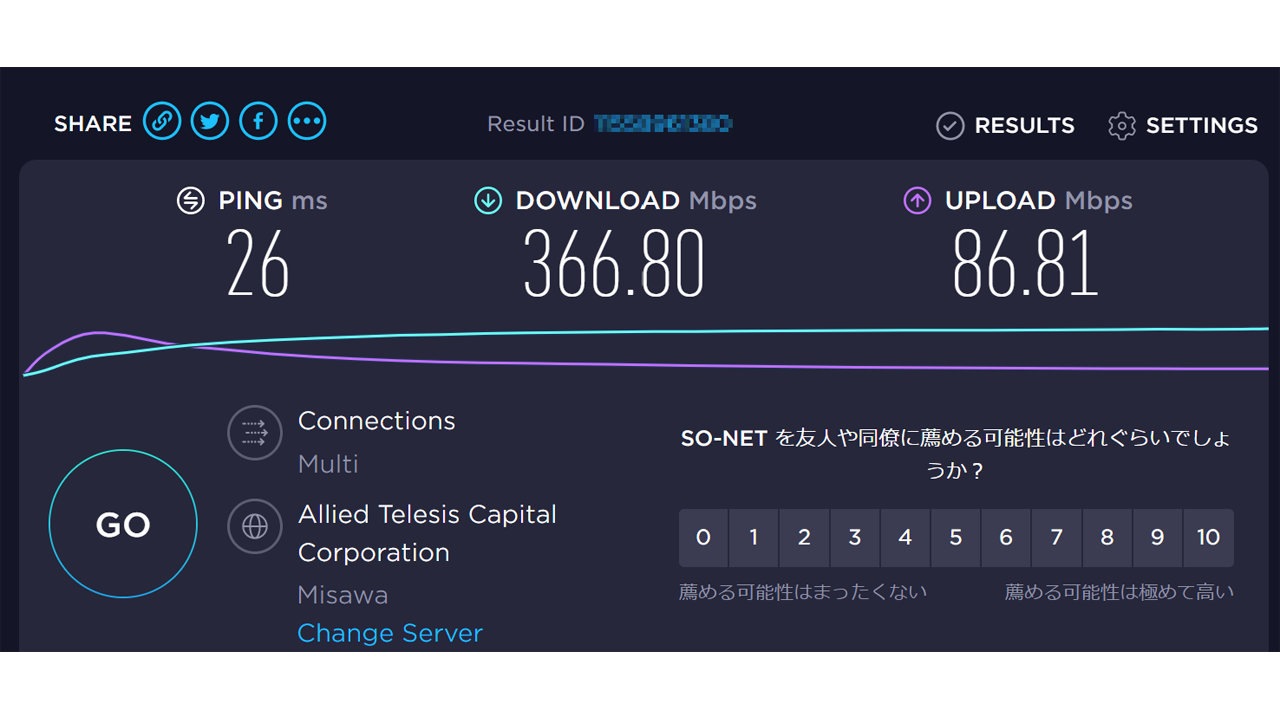Click the download arrow icon
Image resolution: width=1280 pixels, height=720 pixels.
click(487, 201)
